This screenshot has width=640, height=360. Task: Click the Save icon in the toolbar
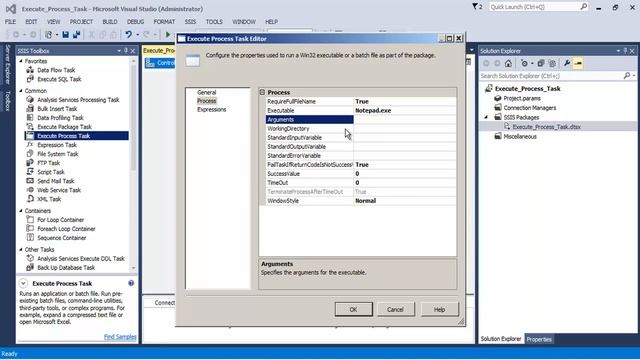[65, 35]
